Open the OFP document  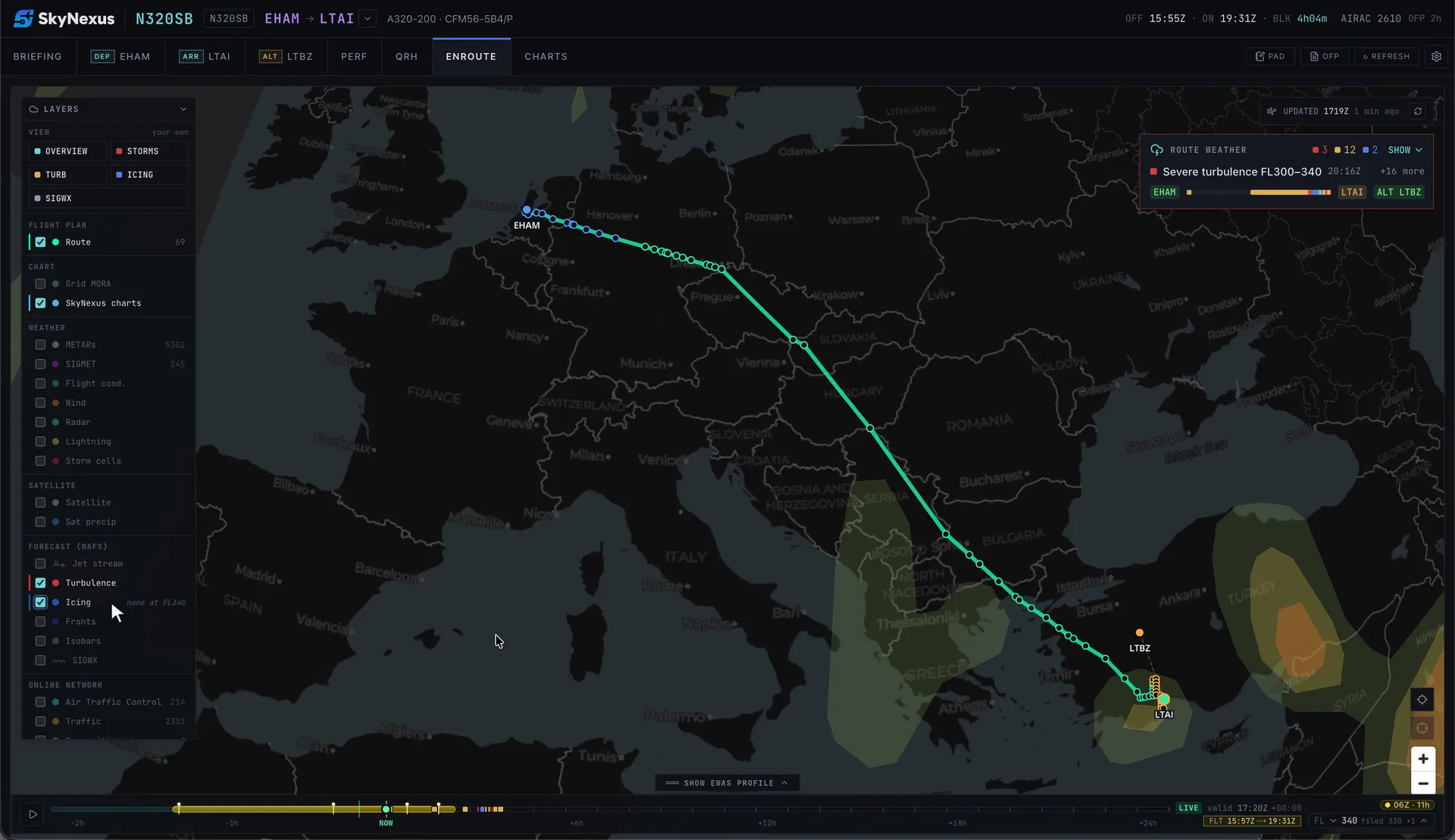1325,56
